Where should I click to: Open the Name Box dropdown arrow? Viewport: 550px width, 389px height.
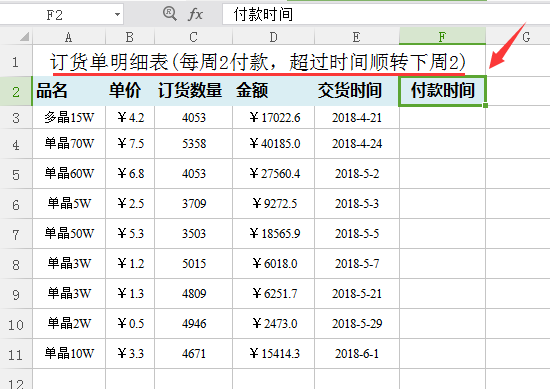coord(117,15)
